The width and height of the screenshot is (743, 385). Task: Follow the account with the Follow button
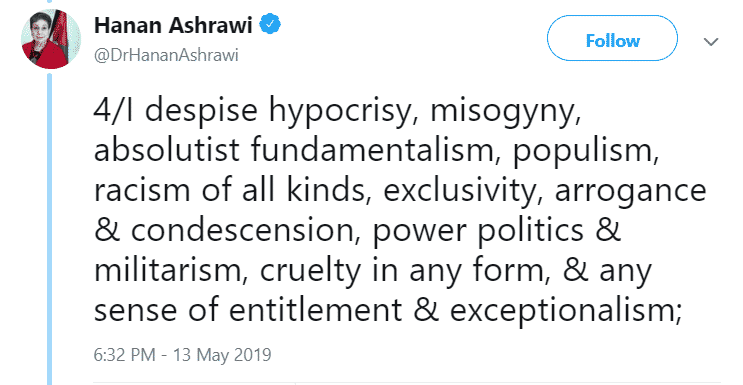coord(613,40)
